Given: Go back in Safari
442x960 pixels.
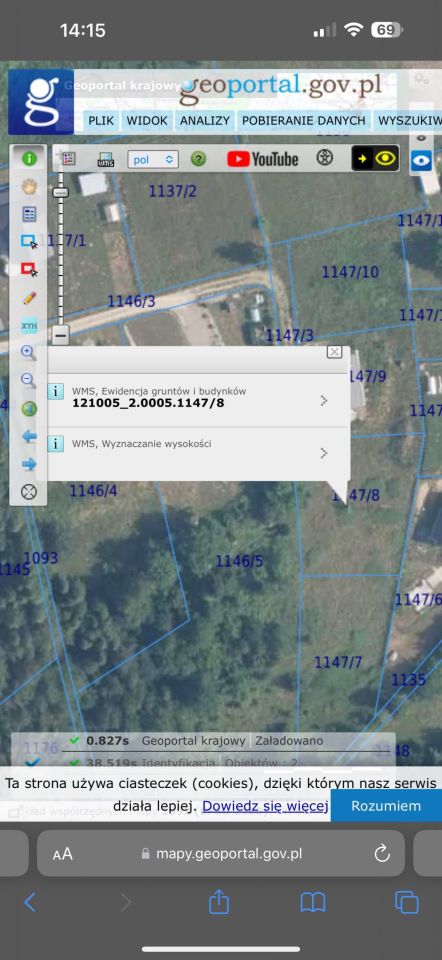Looking at the screenshot, I should 30,902.
